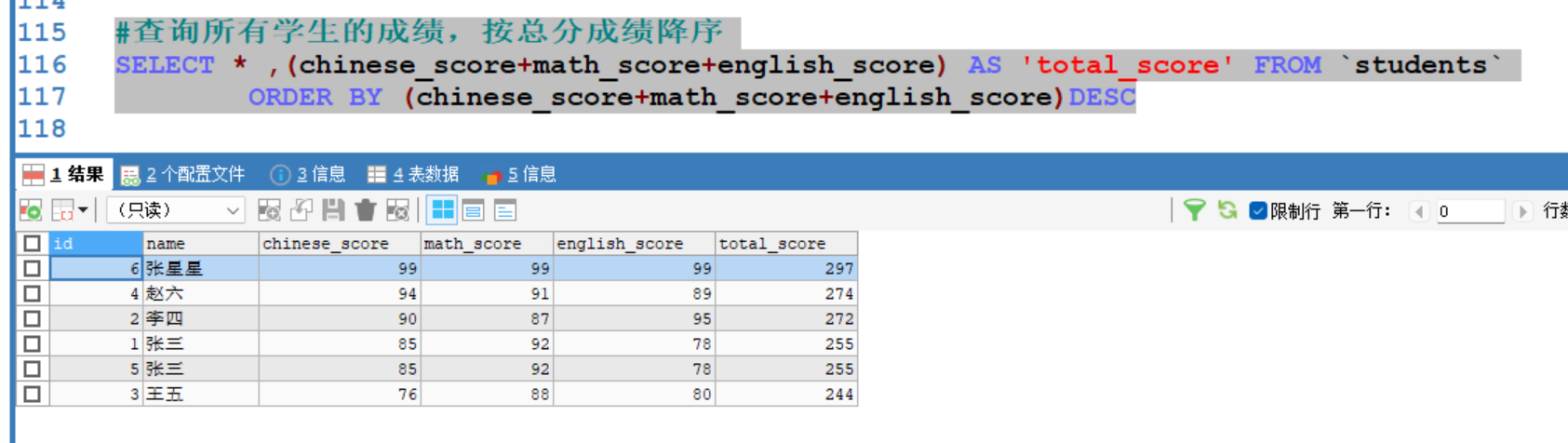Select the name cell 李四
This screenshot has width=1568, height=443.
(x=201, y=318)
